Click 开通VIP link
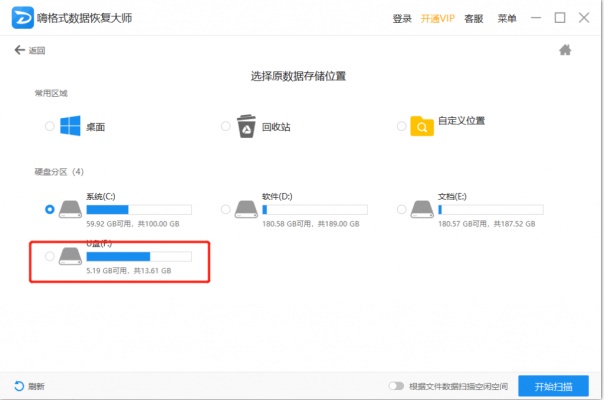 [x=437, y=18]
